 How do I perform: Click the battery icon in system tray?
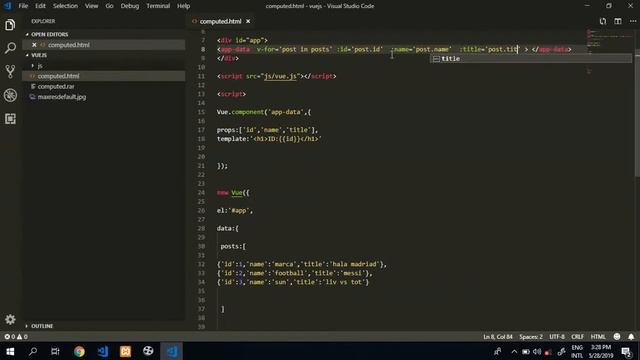coord(526,351)
